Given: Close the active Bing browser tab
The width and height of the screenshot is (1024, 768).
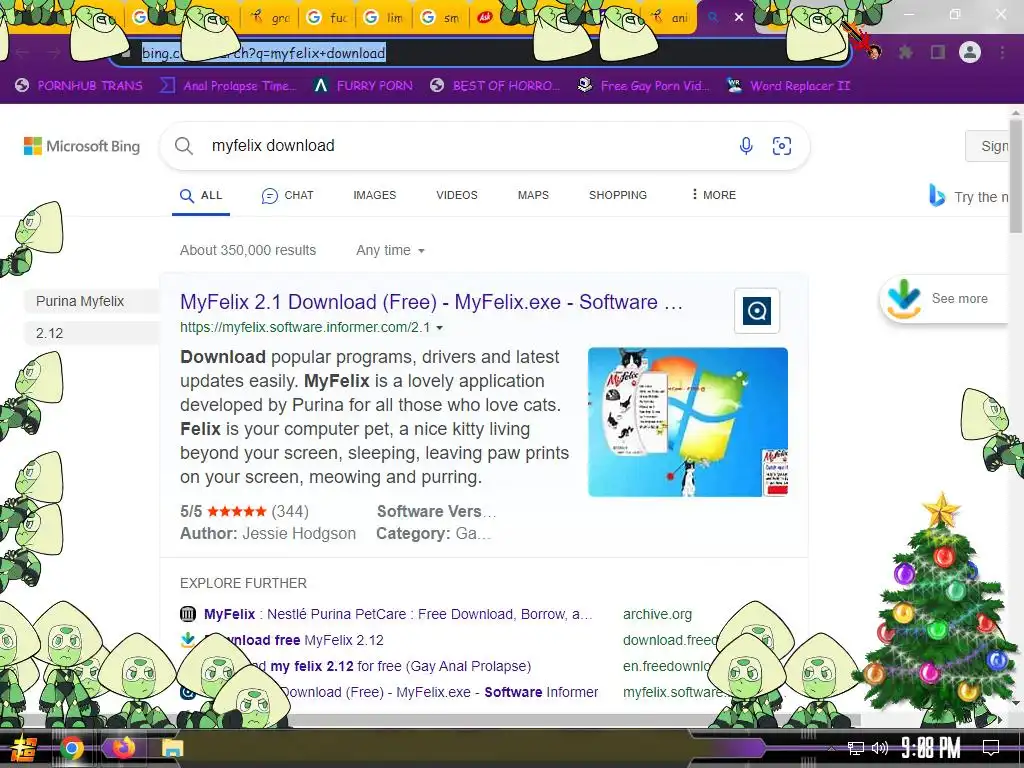Looking at the screenshot, I should 739,17.
